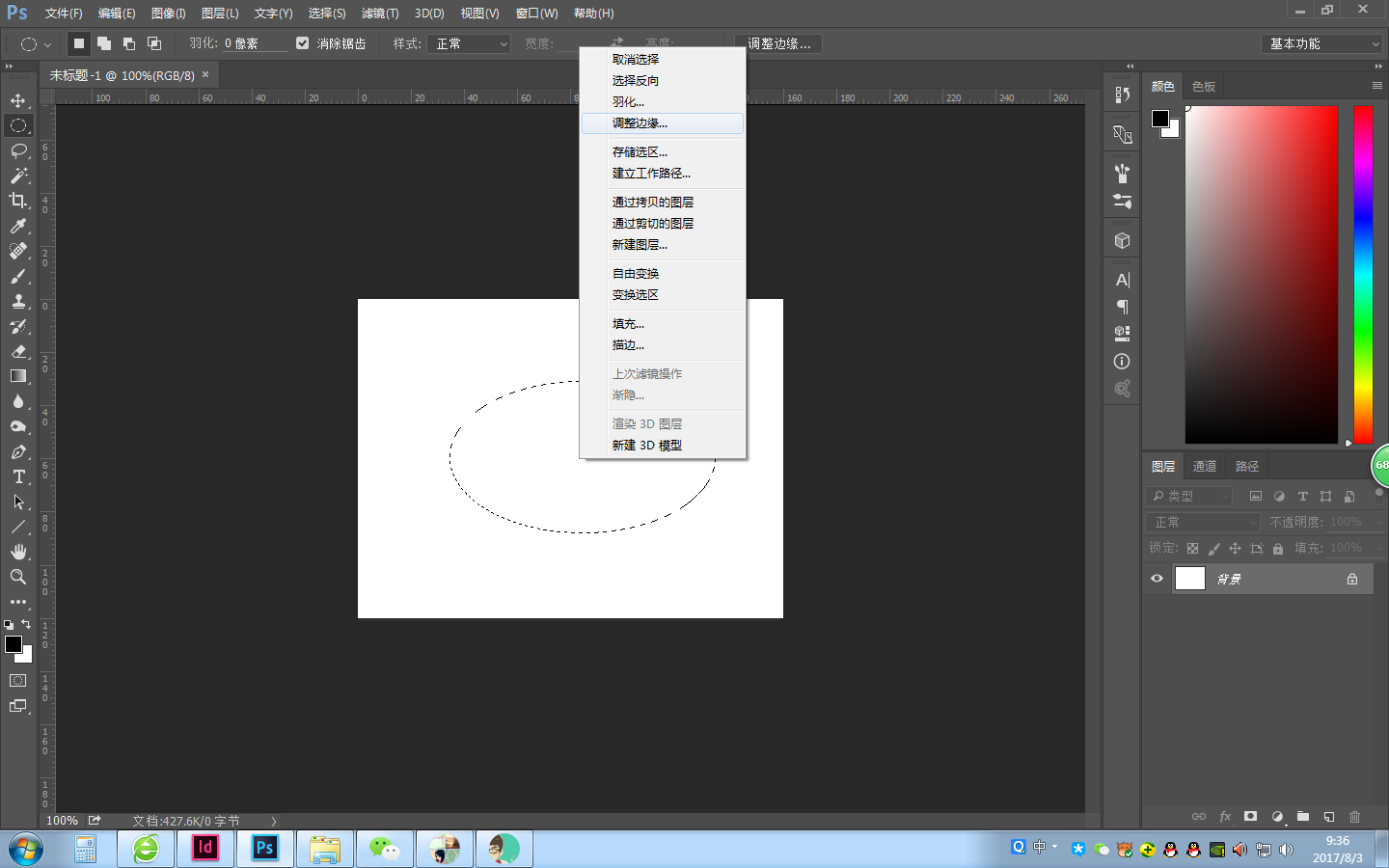This screenshot has width=1389, height=868.
Task: Select the Zoom tool
Action: click(18, 577)
